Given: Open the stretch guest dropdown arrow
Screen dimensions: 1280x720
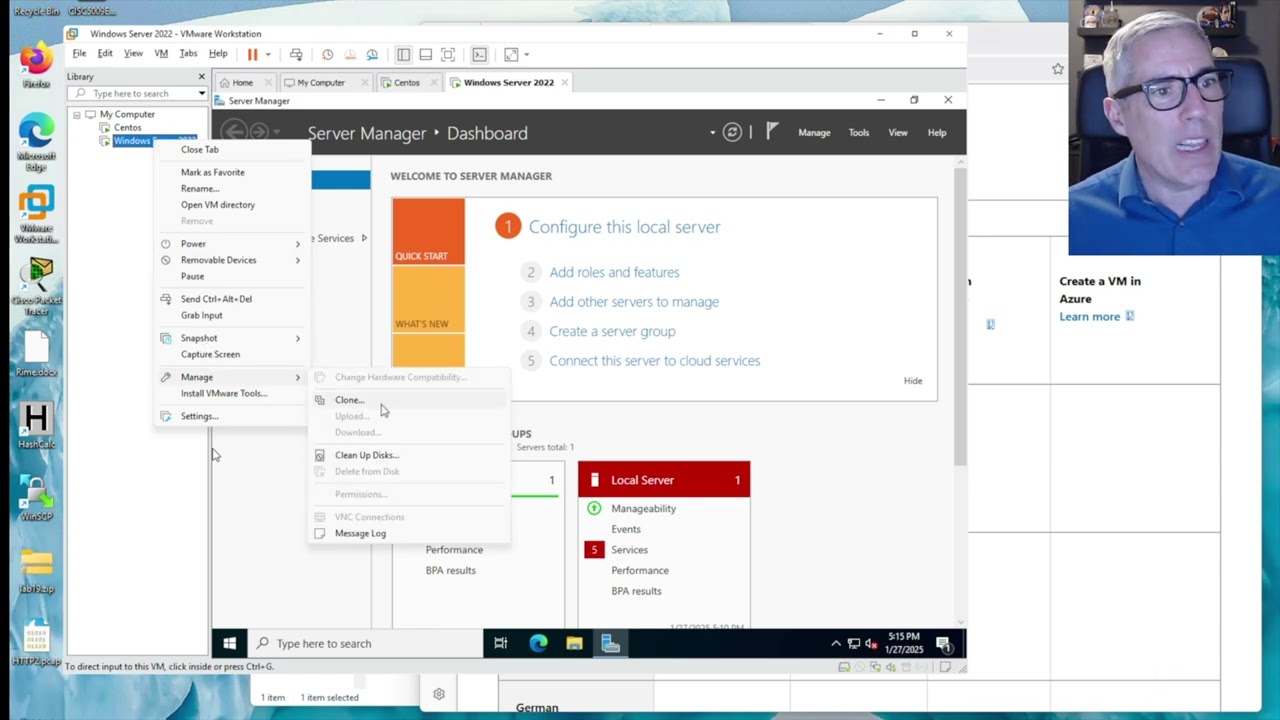Looking at the screenshot, I should [x=526, y=54].
